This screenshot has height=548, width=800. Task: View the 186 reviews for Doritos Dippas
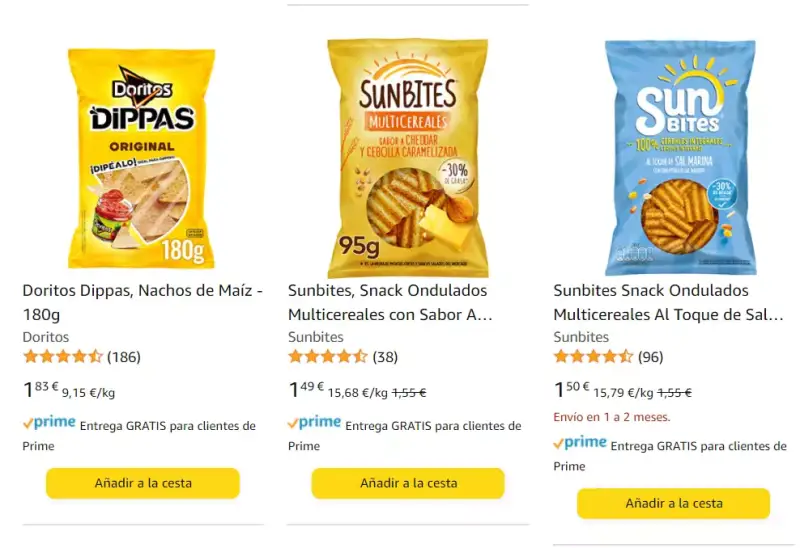[x=124, y=357]
